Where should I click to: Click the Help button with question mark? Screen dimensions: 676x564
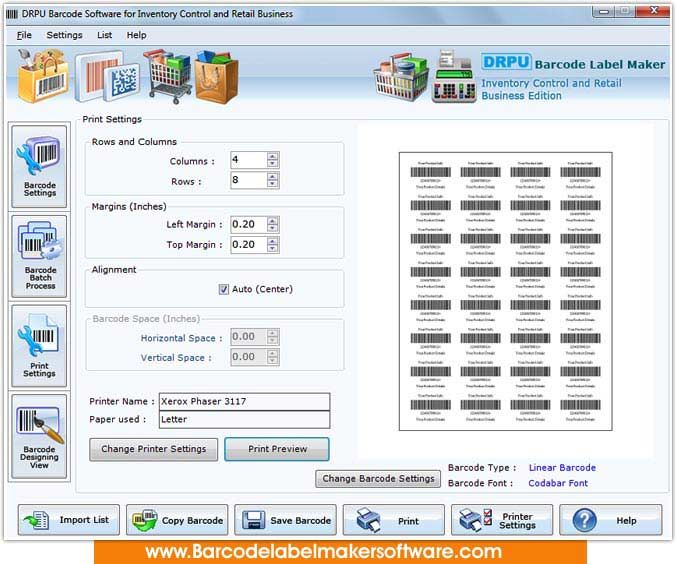[610, 520]
